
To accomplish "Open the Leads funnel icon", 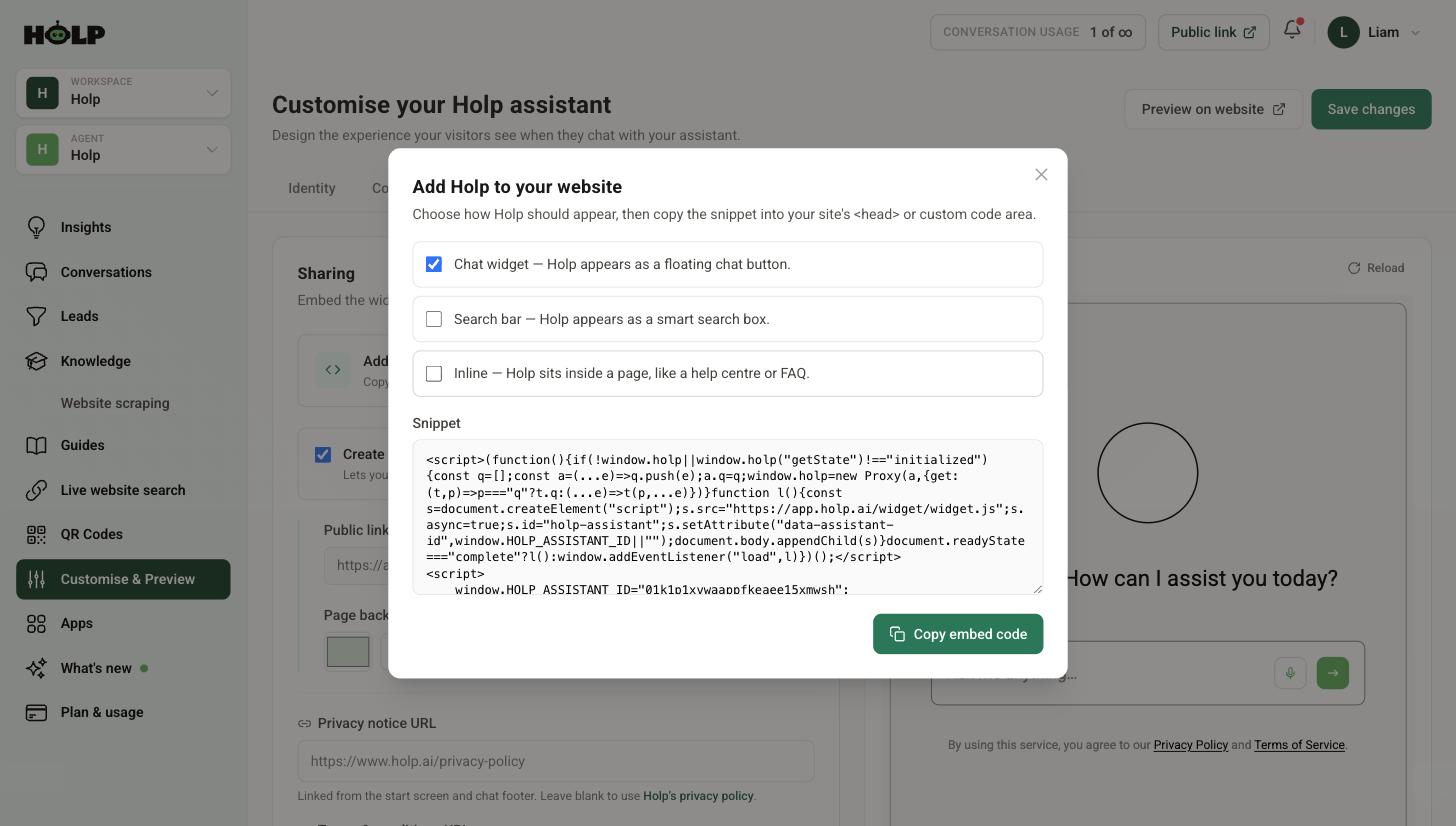I will click(x=36, y=316).
